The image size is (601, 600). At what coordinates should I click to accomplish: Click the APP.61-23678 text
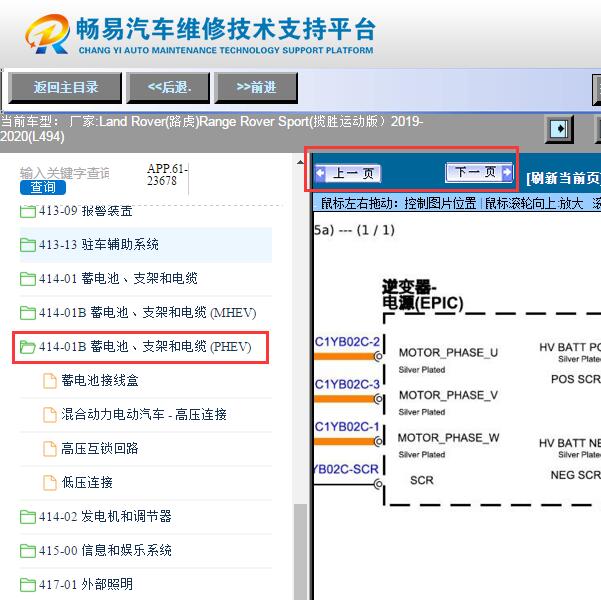coord(167,174)
